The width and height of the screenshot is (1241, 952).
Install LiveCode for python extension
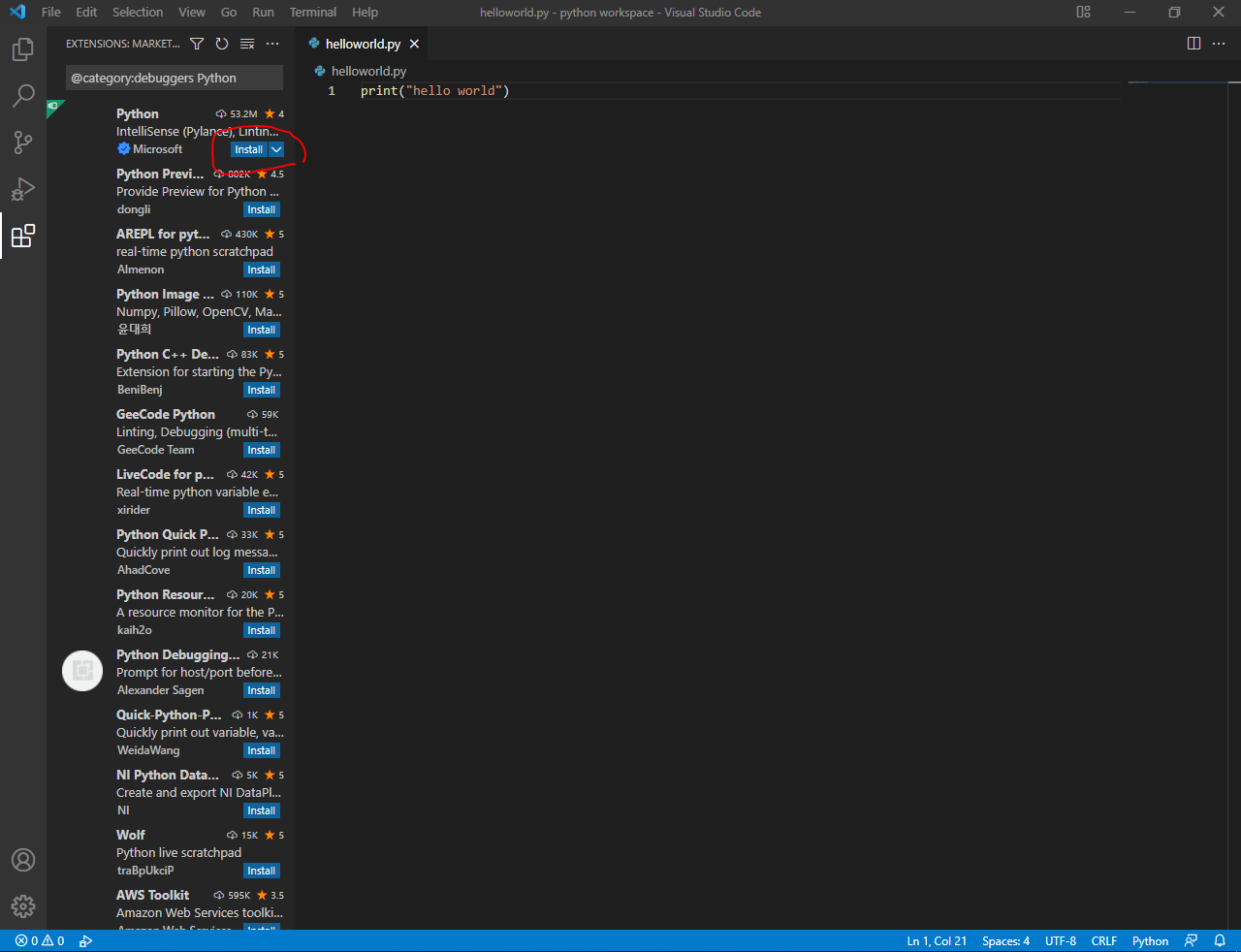pyautogui.click(x=262, y=510)
